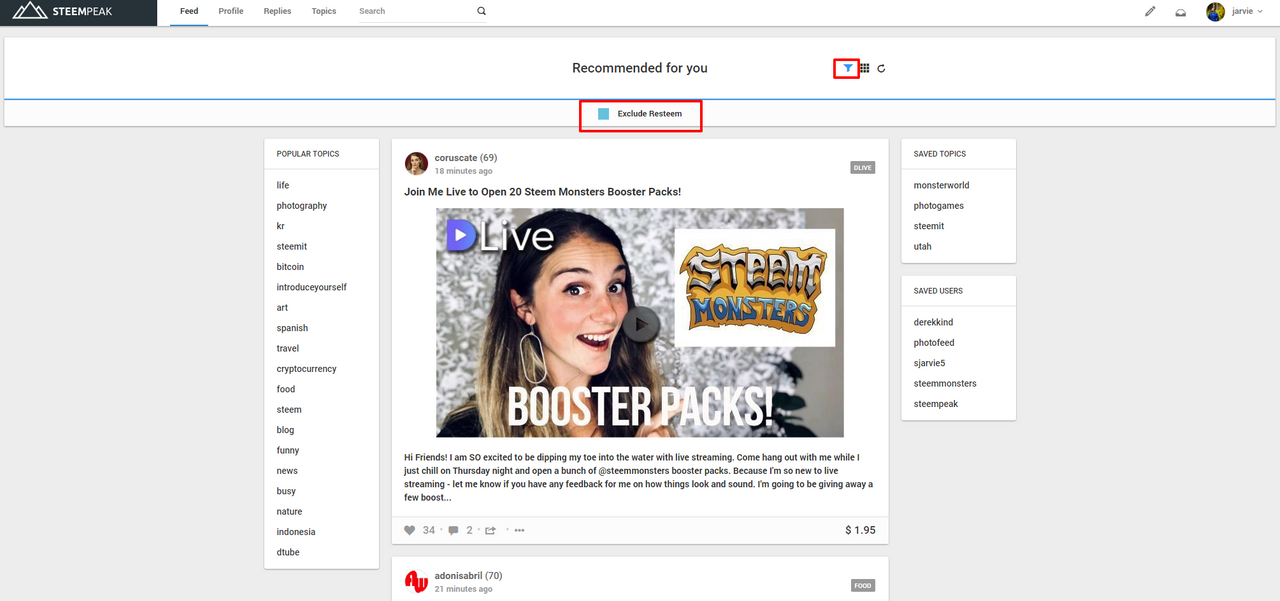Viewport: 1280px width, 601px height.
Task: Open the Feed tab
Action: (x=189, y=12)
